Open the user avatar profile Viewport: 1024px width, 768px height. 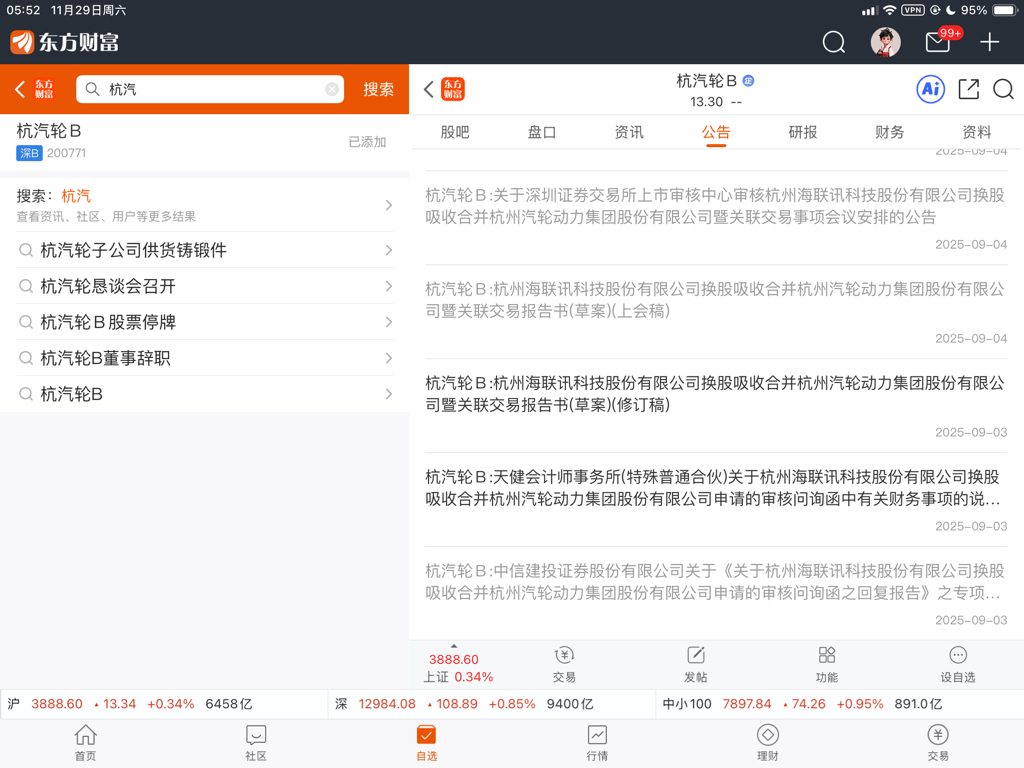click(886, 42)
